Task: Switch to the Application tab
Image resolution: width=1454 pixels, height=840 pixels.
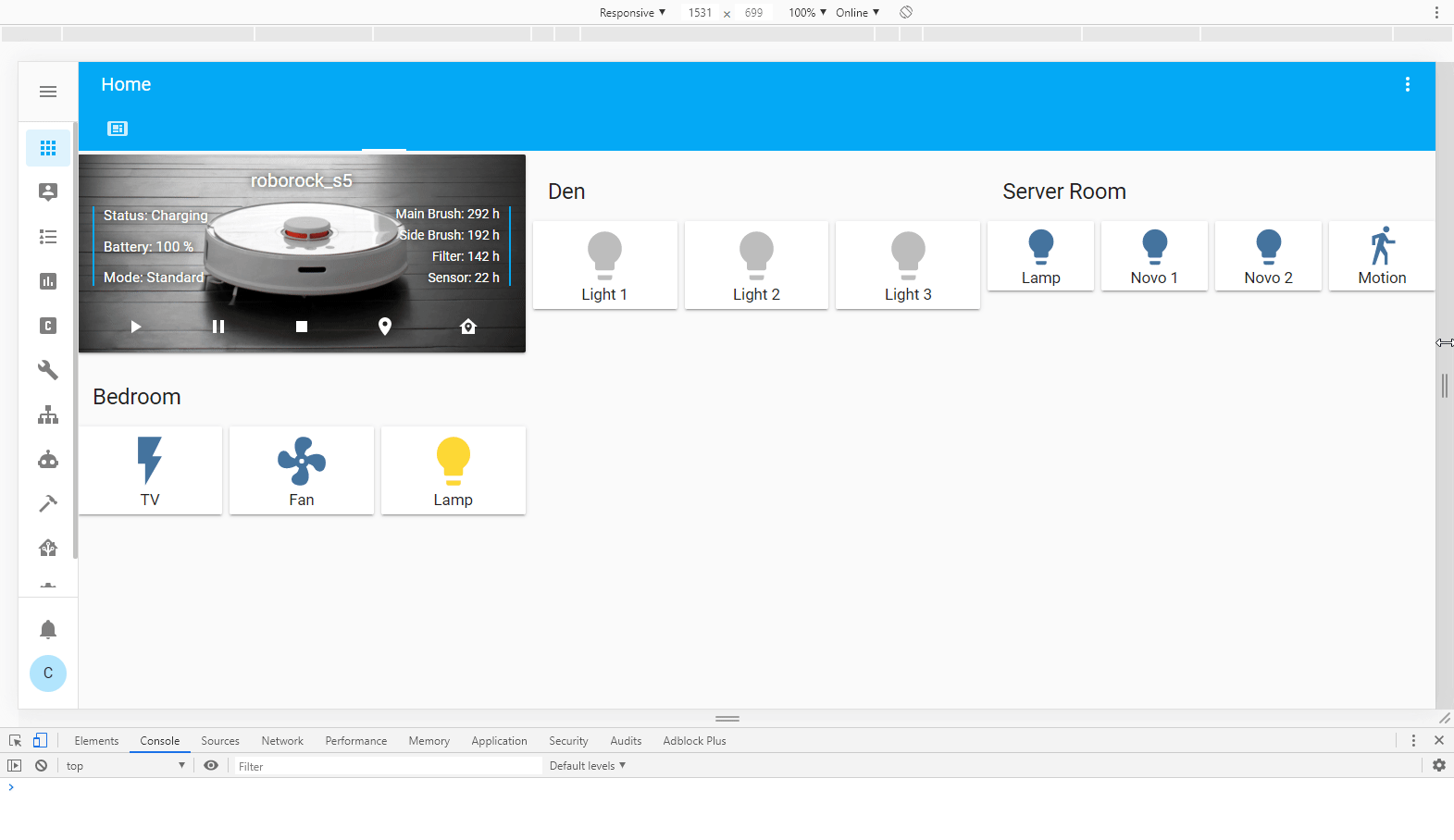Action: [499, 740]
